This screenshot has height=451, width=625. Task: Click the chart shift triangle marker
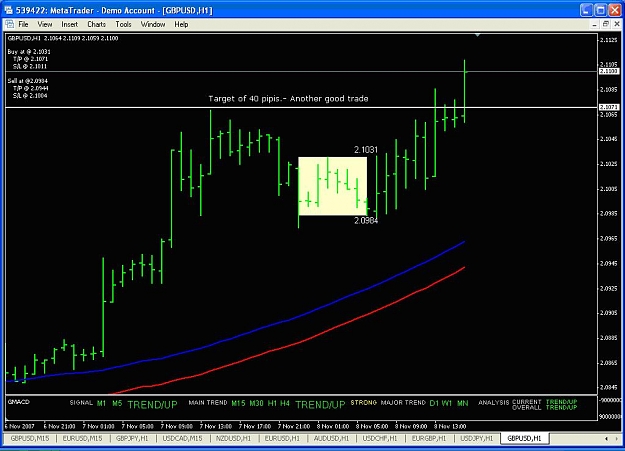(x=477, y=35)
